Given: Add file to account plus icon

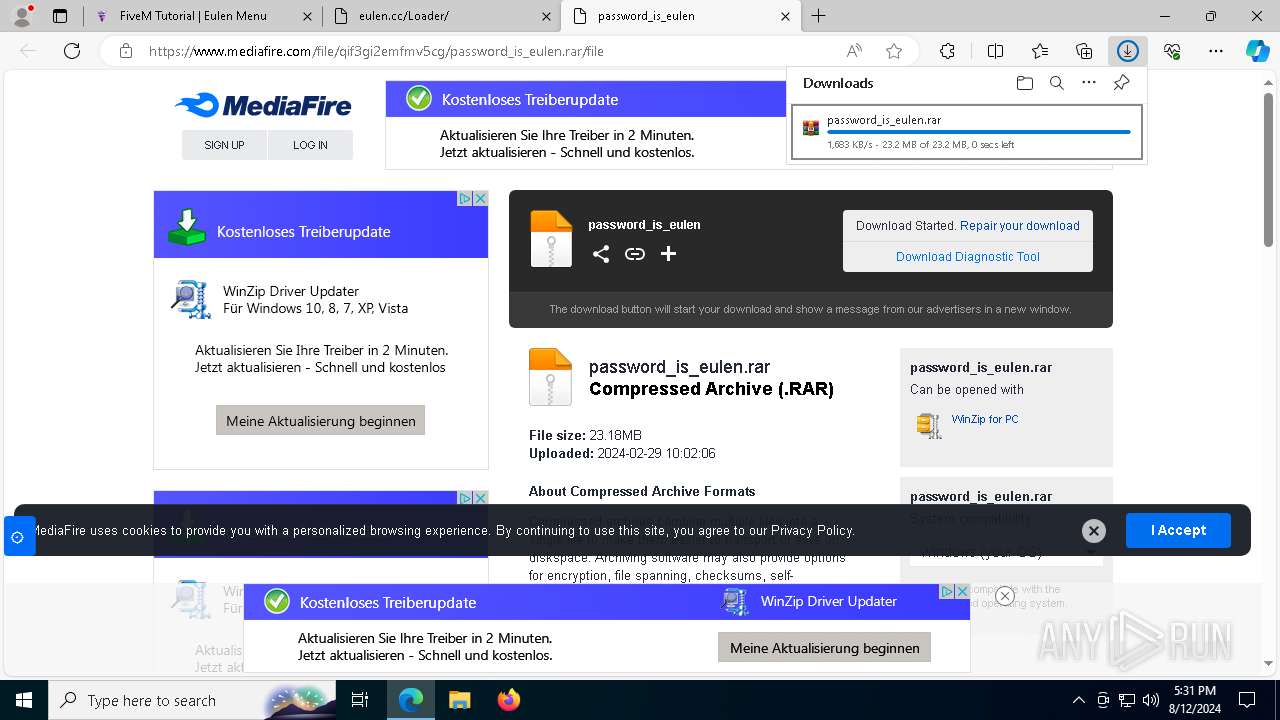Looking at the screenshot, I should pos(668,254).
